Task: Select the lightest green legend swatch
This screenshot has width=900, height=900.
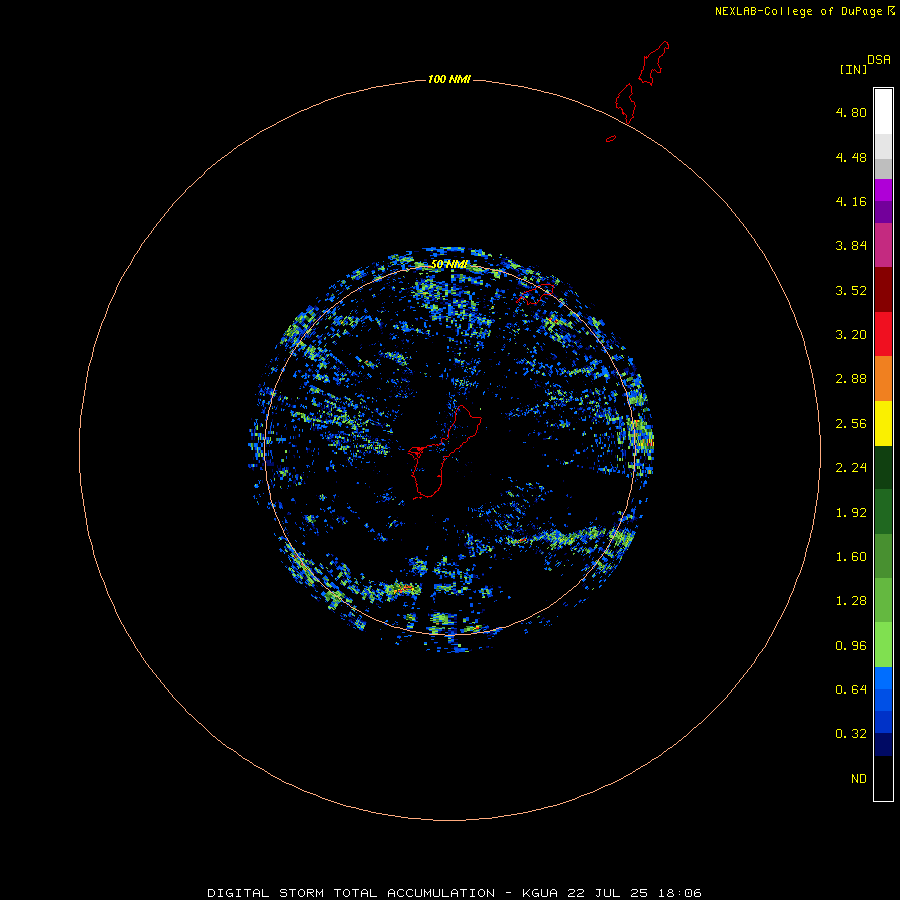Action: tap(883, 645)
